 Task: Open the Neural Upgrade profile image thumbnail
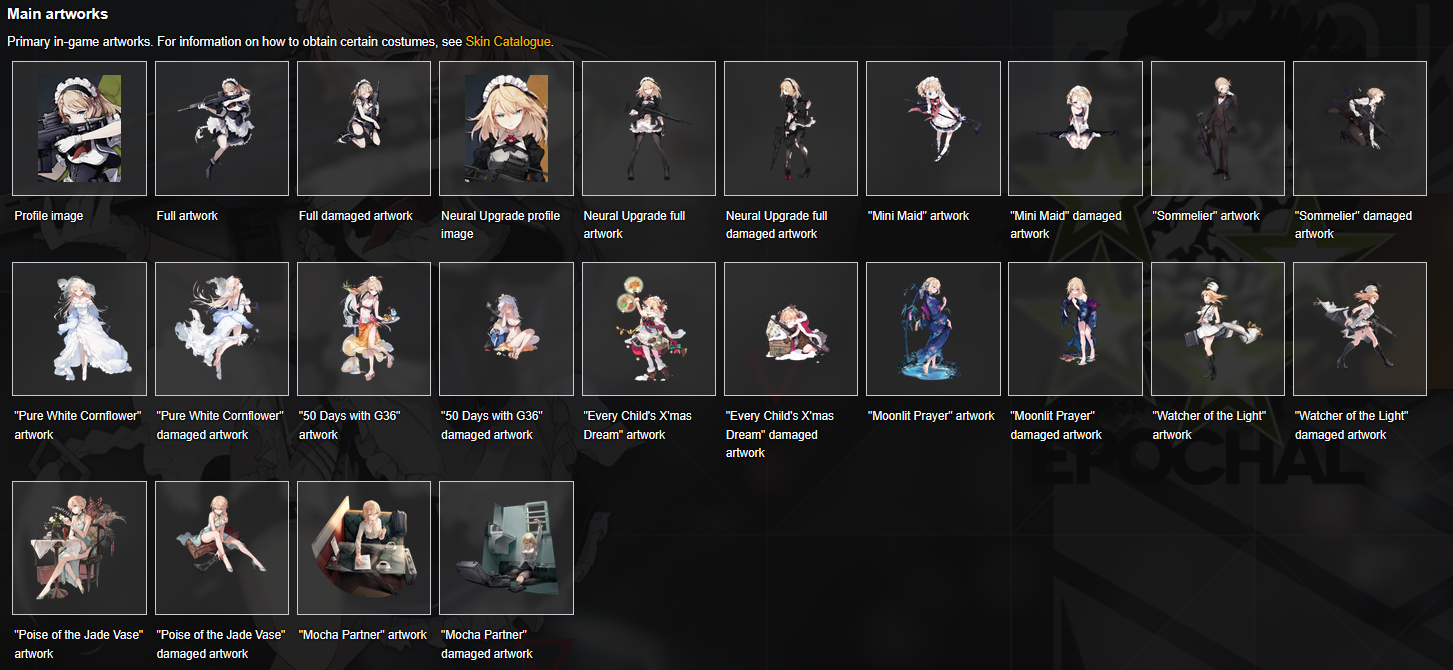point(506,128)
